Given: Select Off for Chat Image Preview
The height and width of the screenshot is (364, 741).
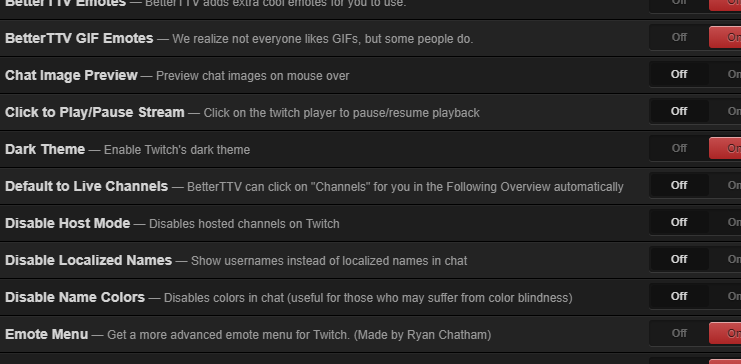Looking at the screenshot, I should (x=679, y=74).
